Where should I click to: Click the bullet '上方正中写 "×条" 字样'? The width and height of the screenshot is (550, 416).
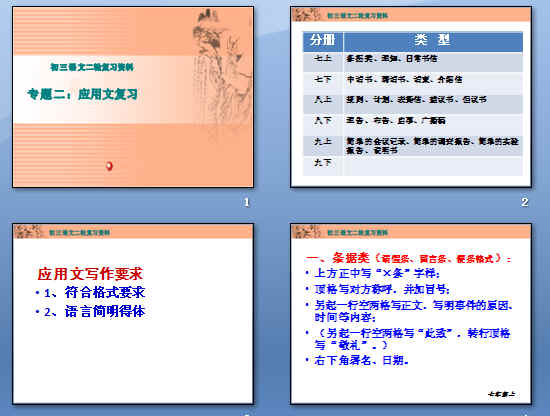point(373,273)
